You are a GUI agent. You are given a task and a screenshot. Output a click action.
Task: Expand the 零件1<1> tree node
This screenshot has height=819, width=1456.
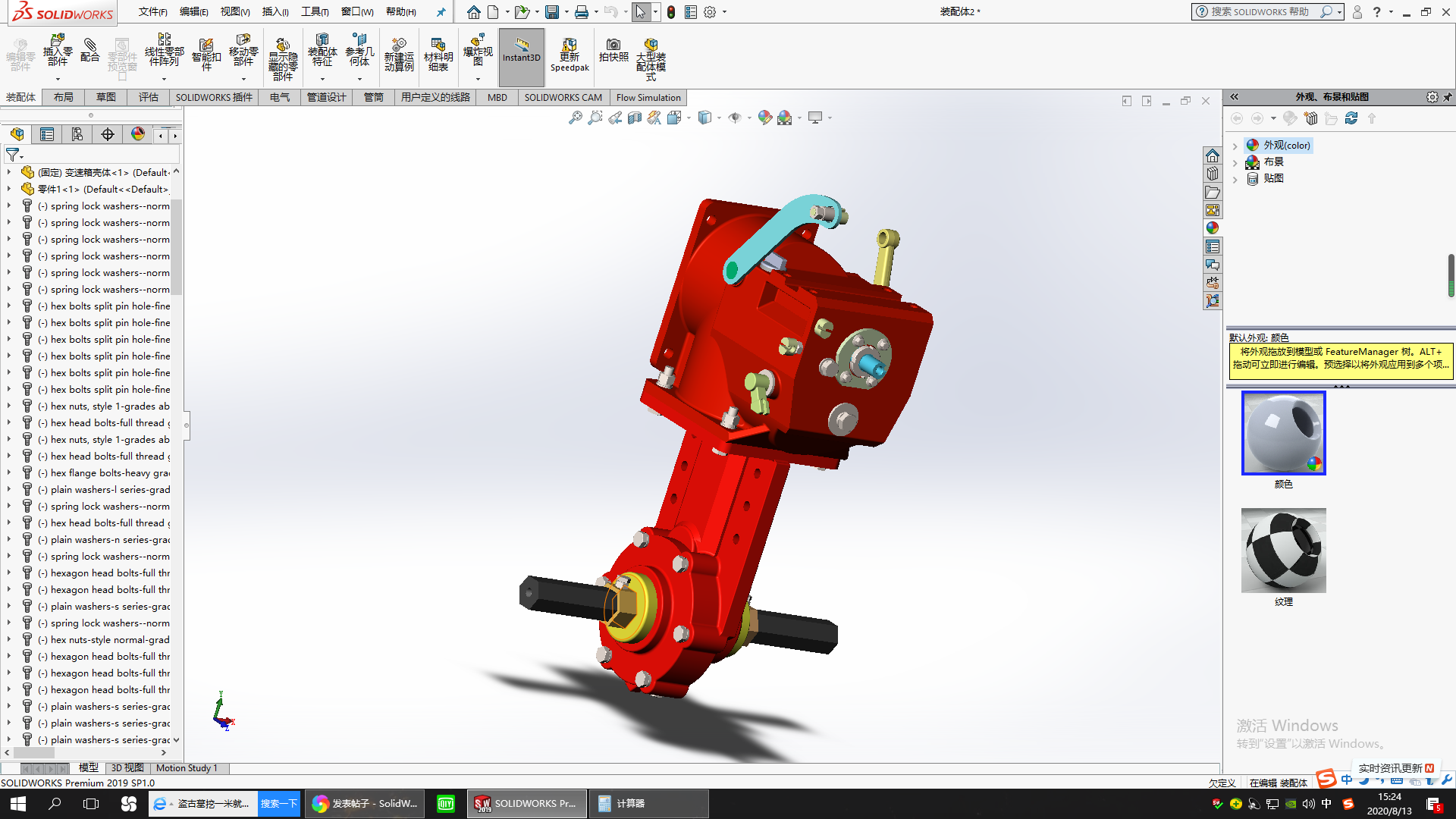[x=9, y=189]
